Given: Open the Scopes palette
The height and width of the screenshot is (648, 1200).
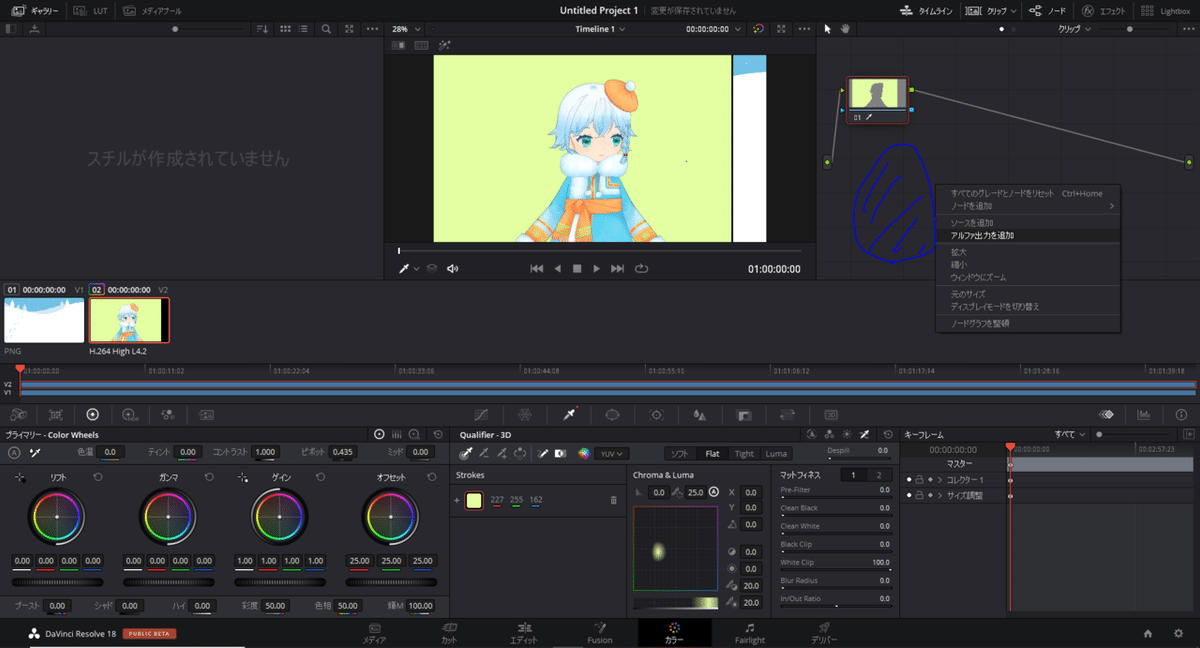Looking at the screenshot, I should click(x=1144, y=414).
